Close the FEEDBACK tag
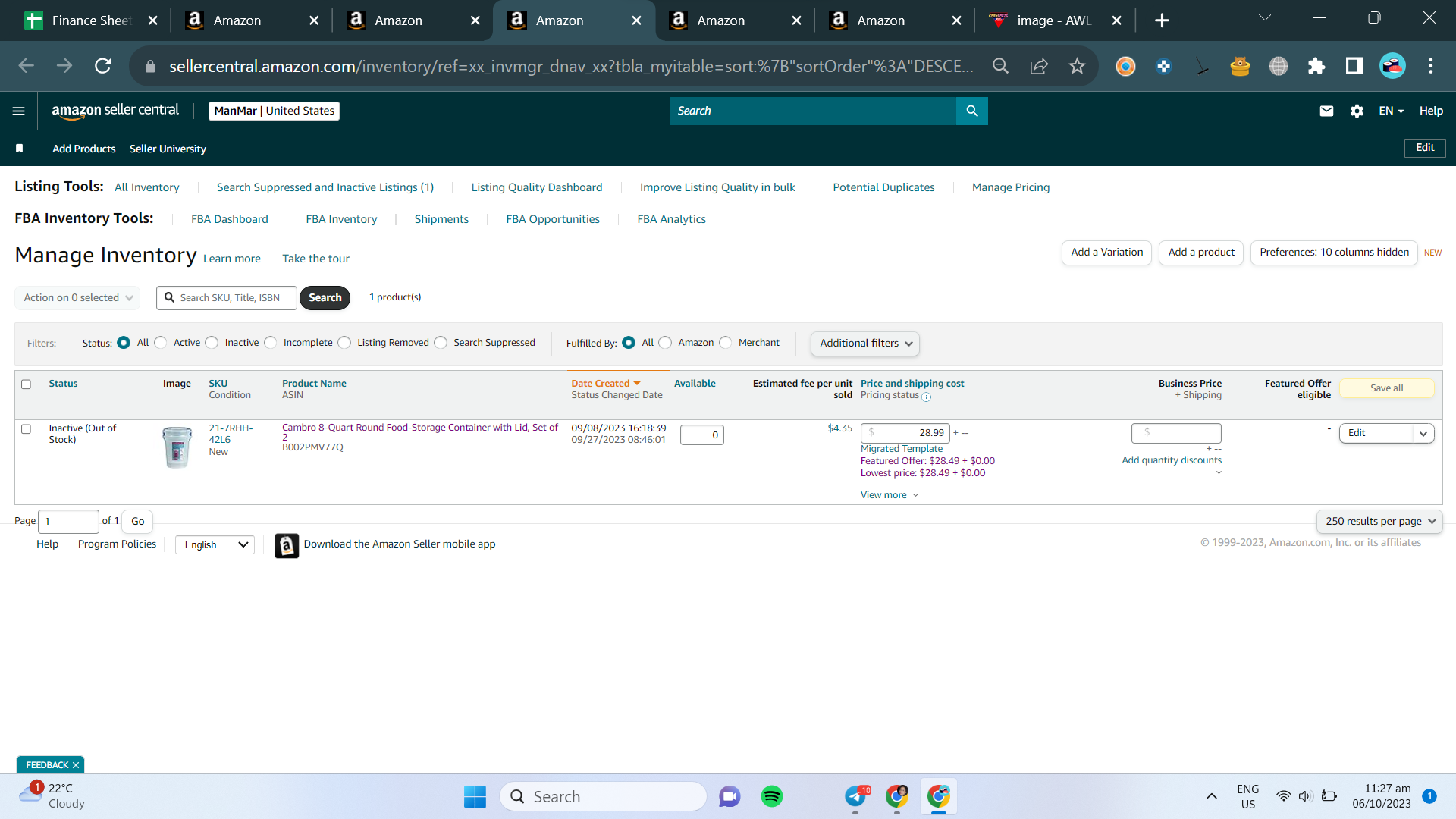This screenshot has height=819, width=1456. pyautogui.click(x=76, y=765)
